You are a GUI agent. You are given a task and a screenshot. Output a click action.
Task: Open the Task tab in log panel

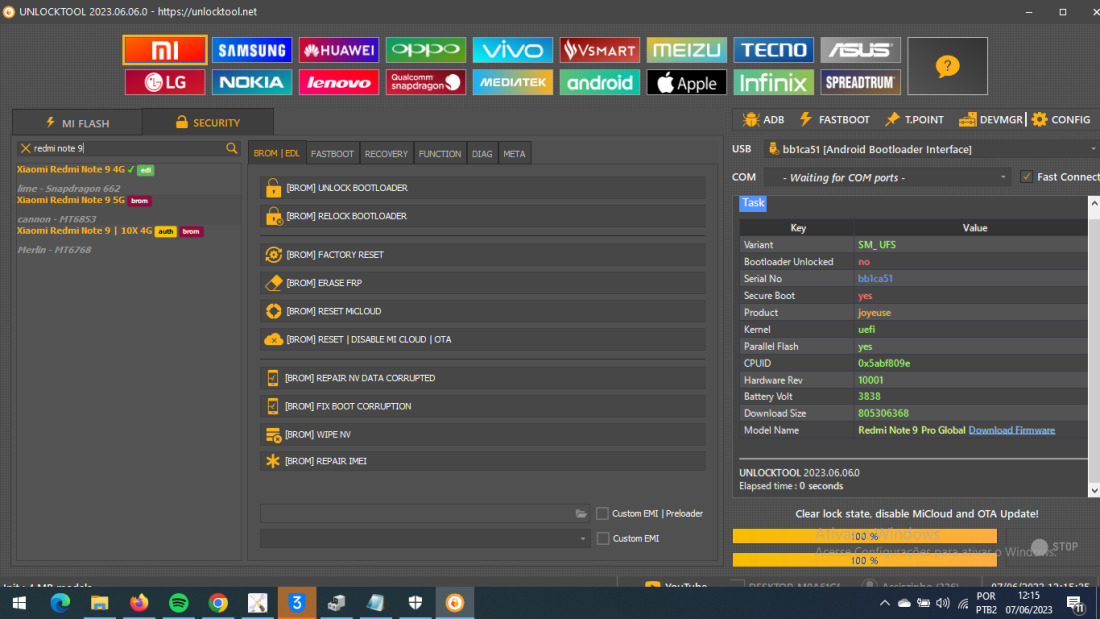[753, 203]
